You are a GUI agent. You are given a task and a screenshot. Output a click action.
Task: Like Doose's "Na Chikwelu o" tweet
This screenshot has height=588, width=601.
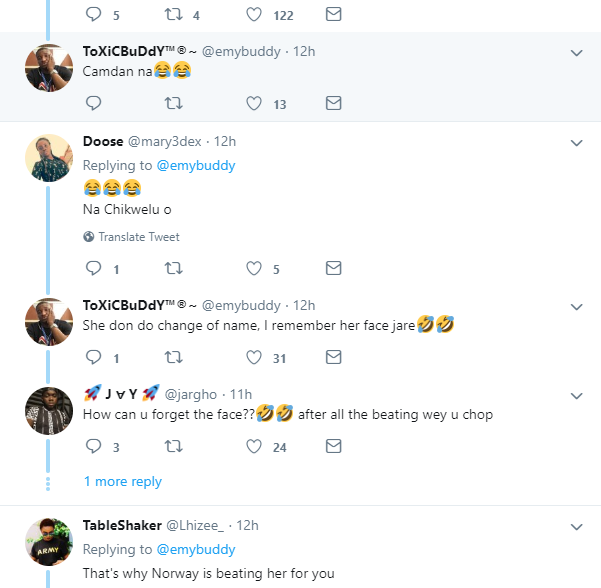pyautogui.click(x=254, y=268)
